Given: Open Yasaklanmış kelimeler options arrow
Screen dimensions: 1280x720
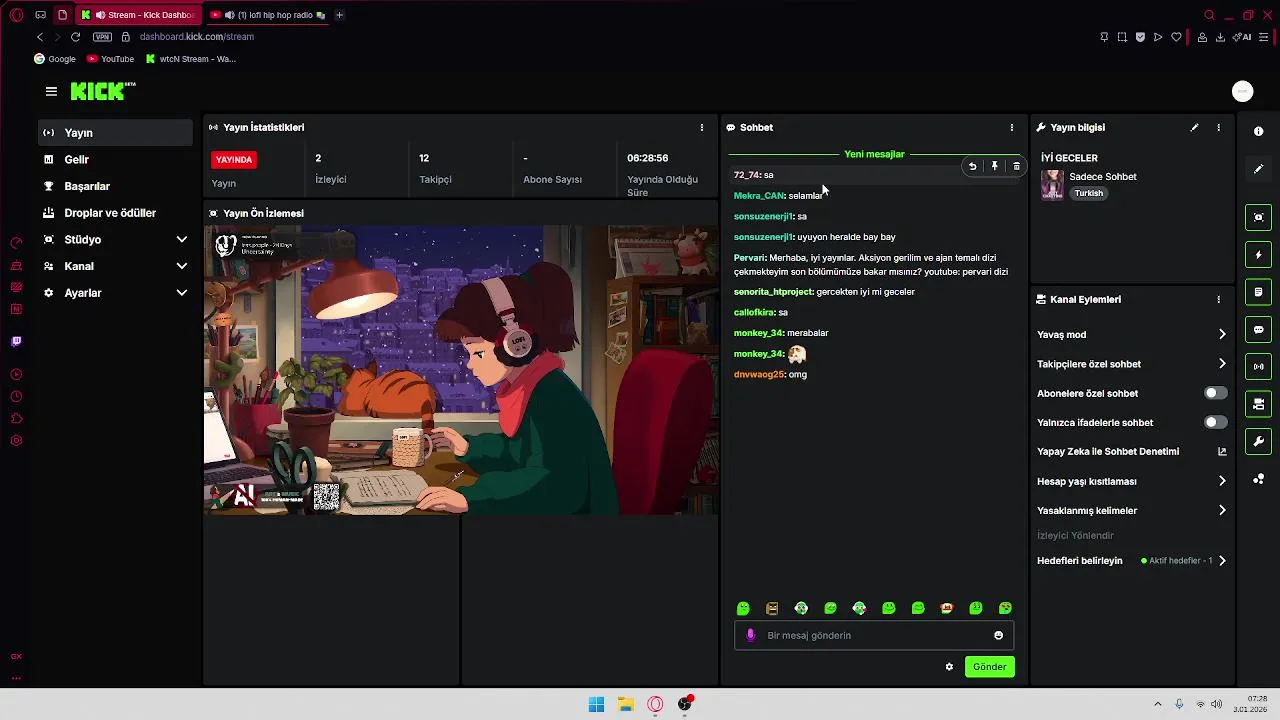Looking at the screenshot, I should tap(1222, 511).
